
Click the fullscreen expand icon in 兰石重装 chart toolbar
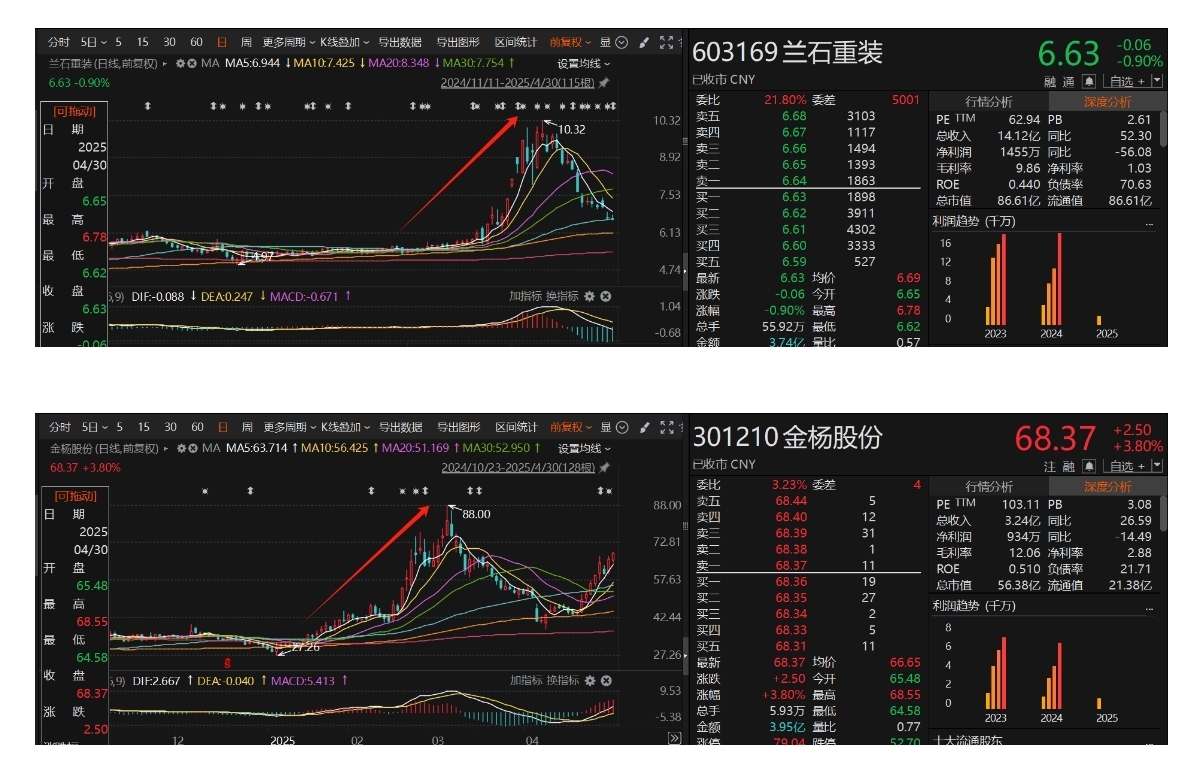666,42
